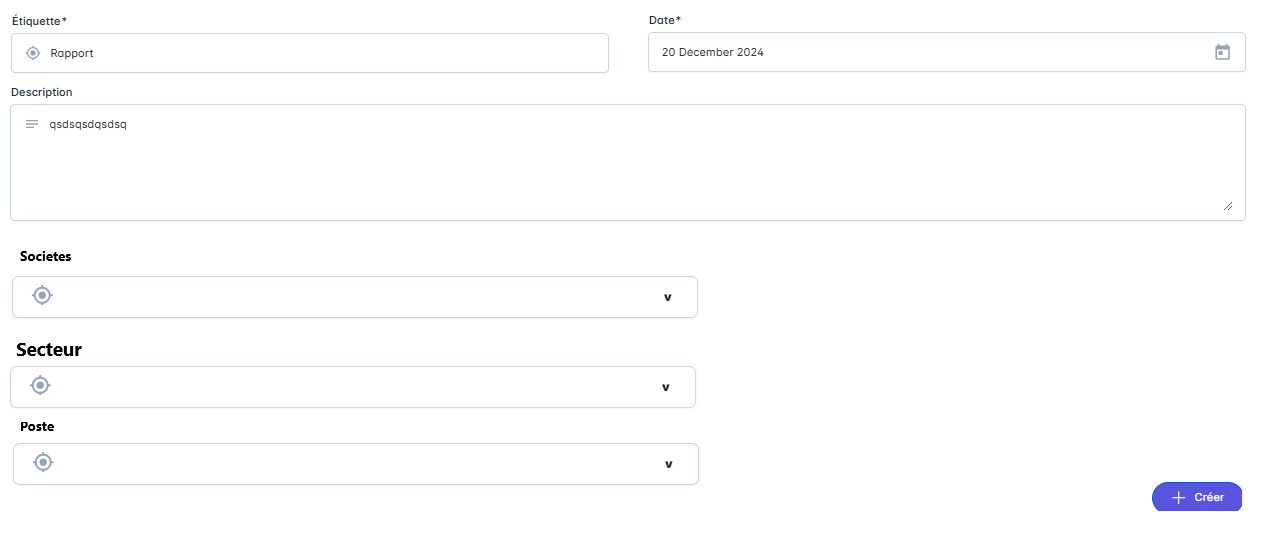
Task: Click the Secteur heading label
Action: pos(49,349)
